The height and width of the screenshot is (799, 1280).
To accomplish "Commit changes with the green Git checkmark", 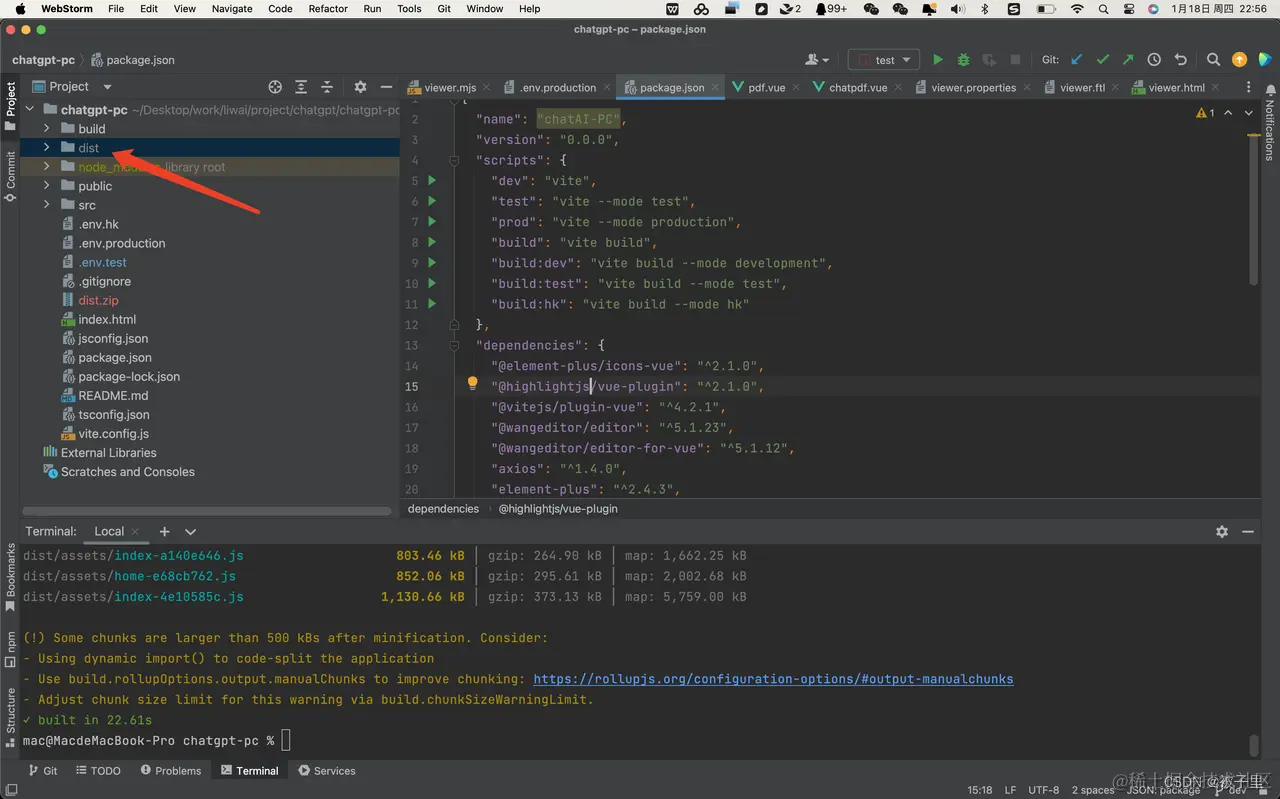I will pyautogui.click(x=1103, y=60).
